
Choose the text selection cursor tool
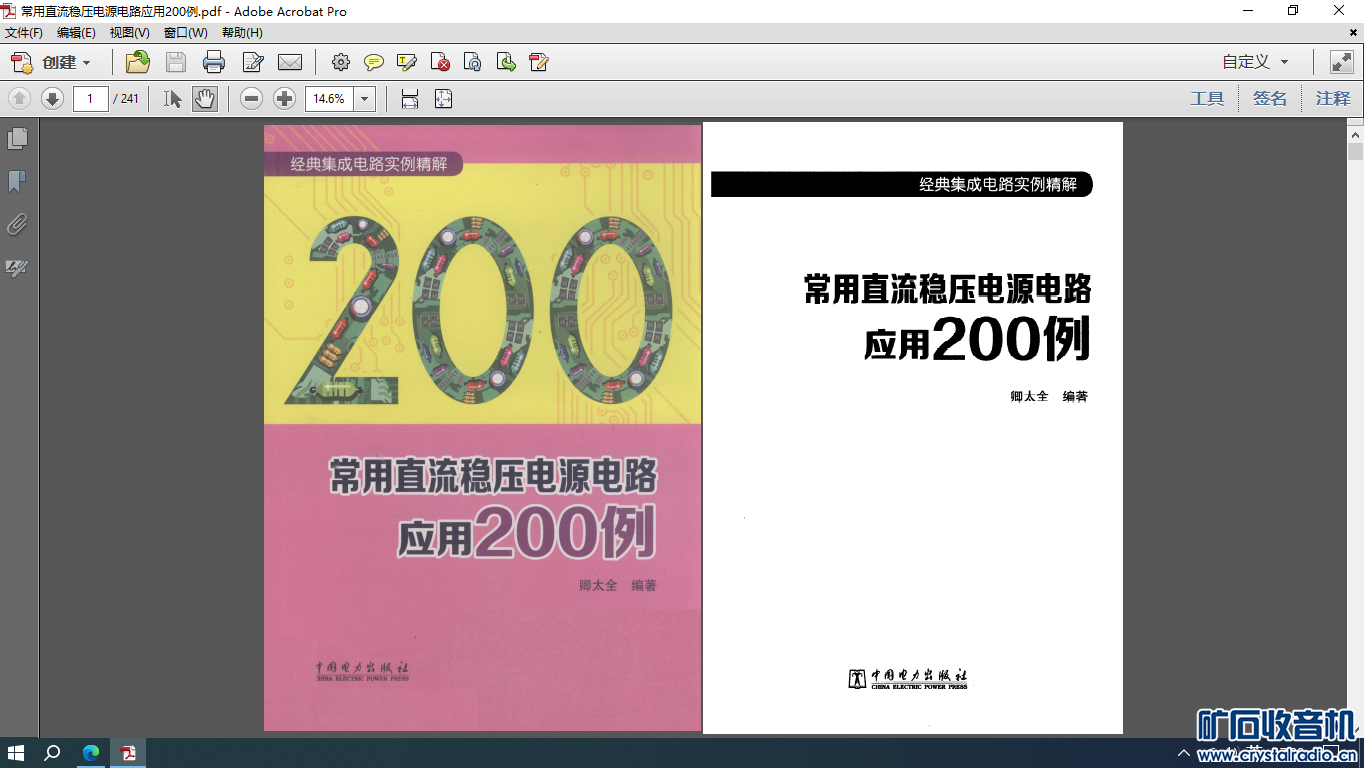(173, 99)
